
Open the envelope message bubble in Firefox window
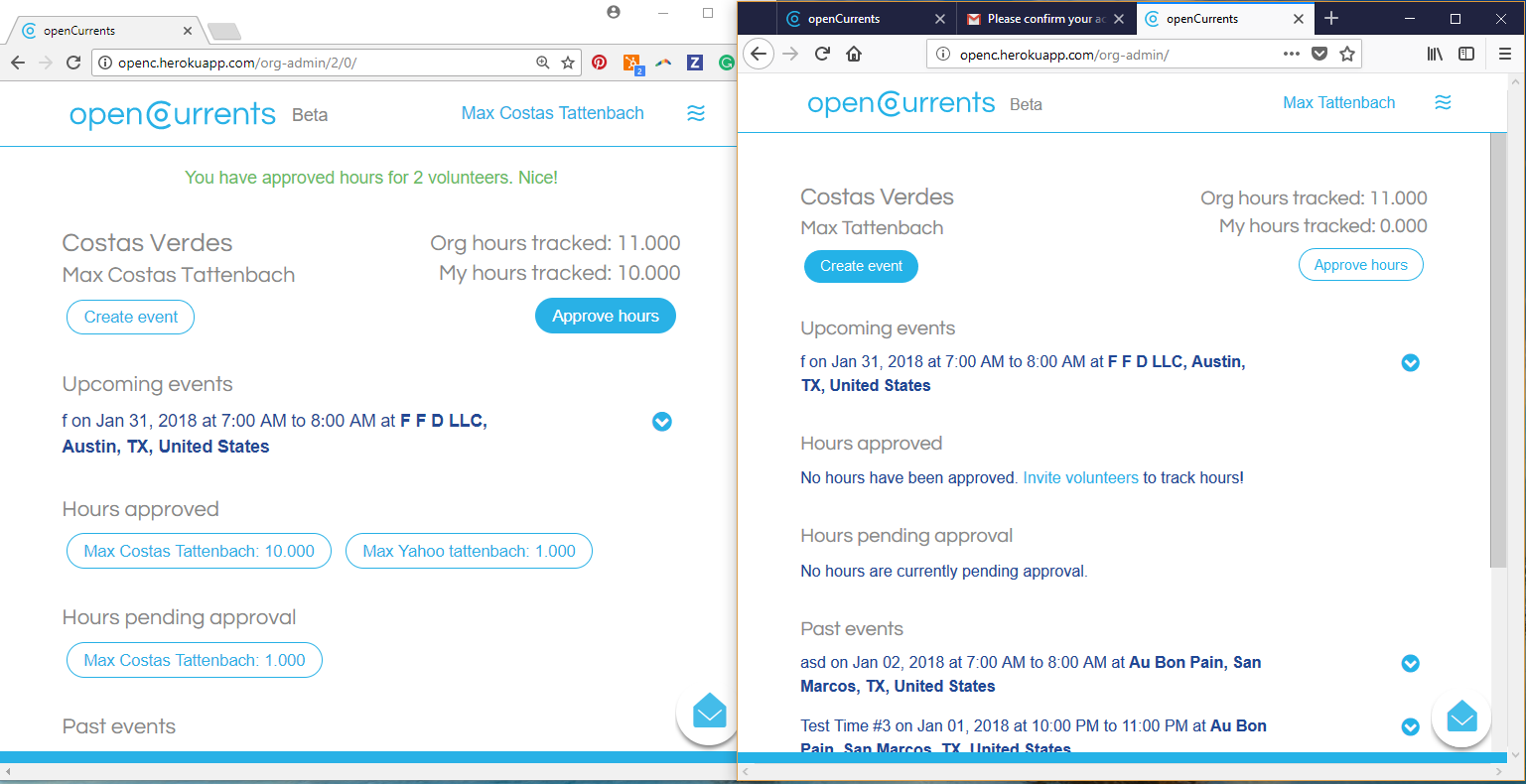point(1461,717)
